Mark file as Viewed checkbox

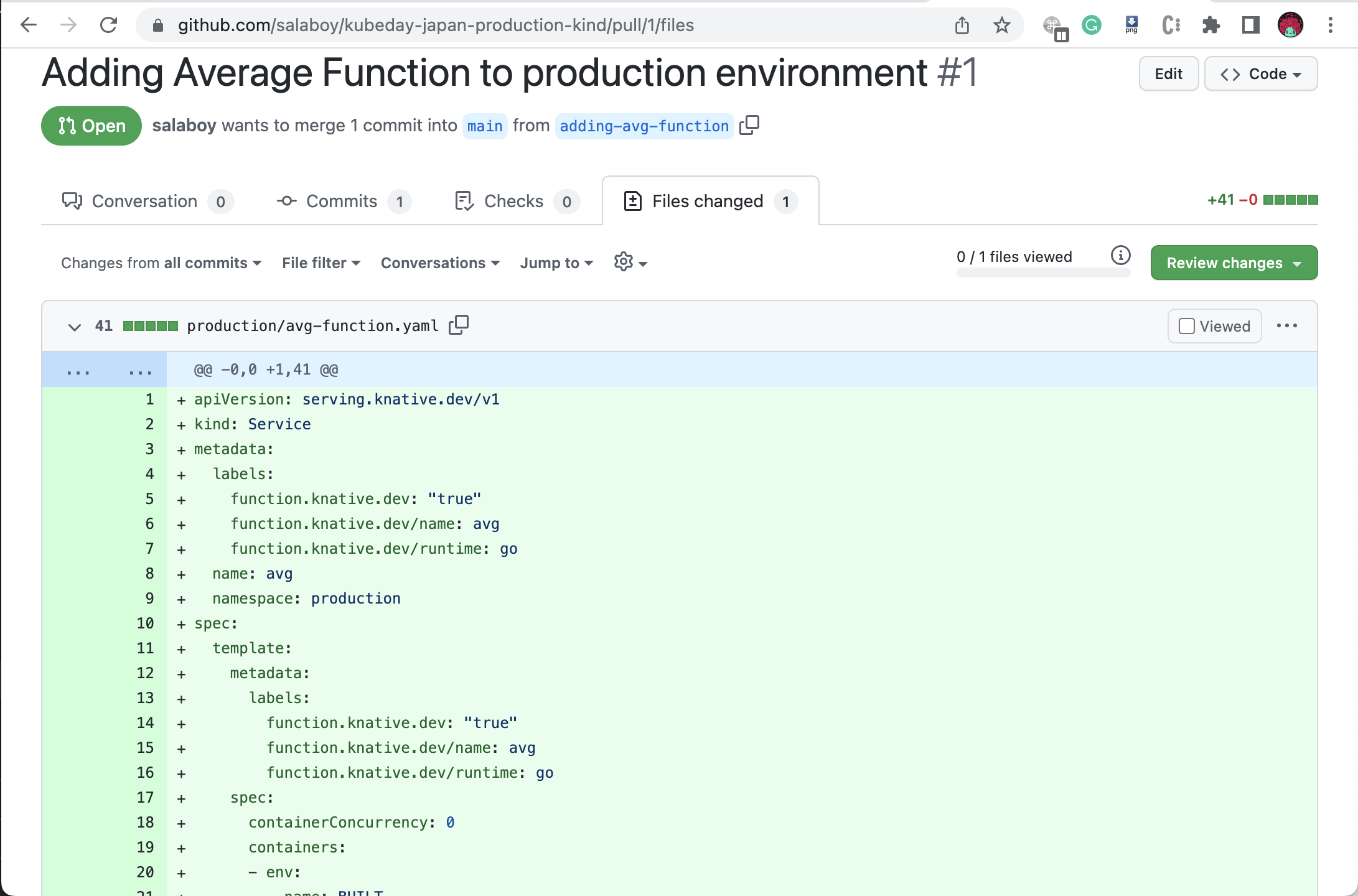[x=1187, y=326]
